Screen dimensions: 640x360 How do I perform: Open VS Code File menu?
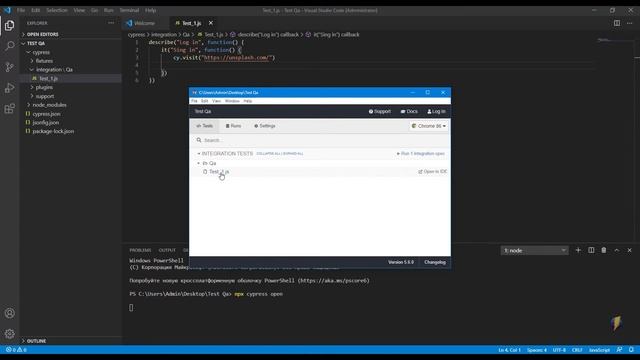coord(21,10)
